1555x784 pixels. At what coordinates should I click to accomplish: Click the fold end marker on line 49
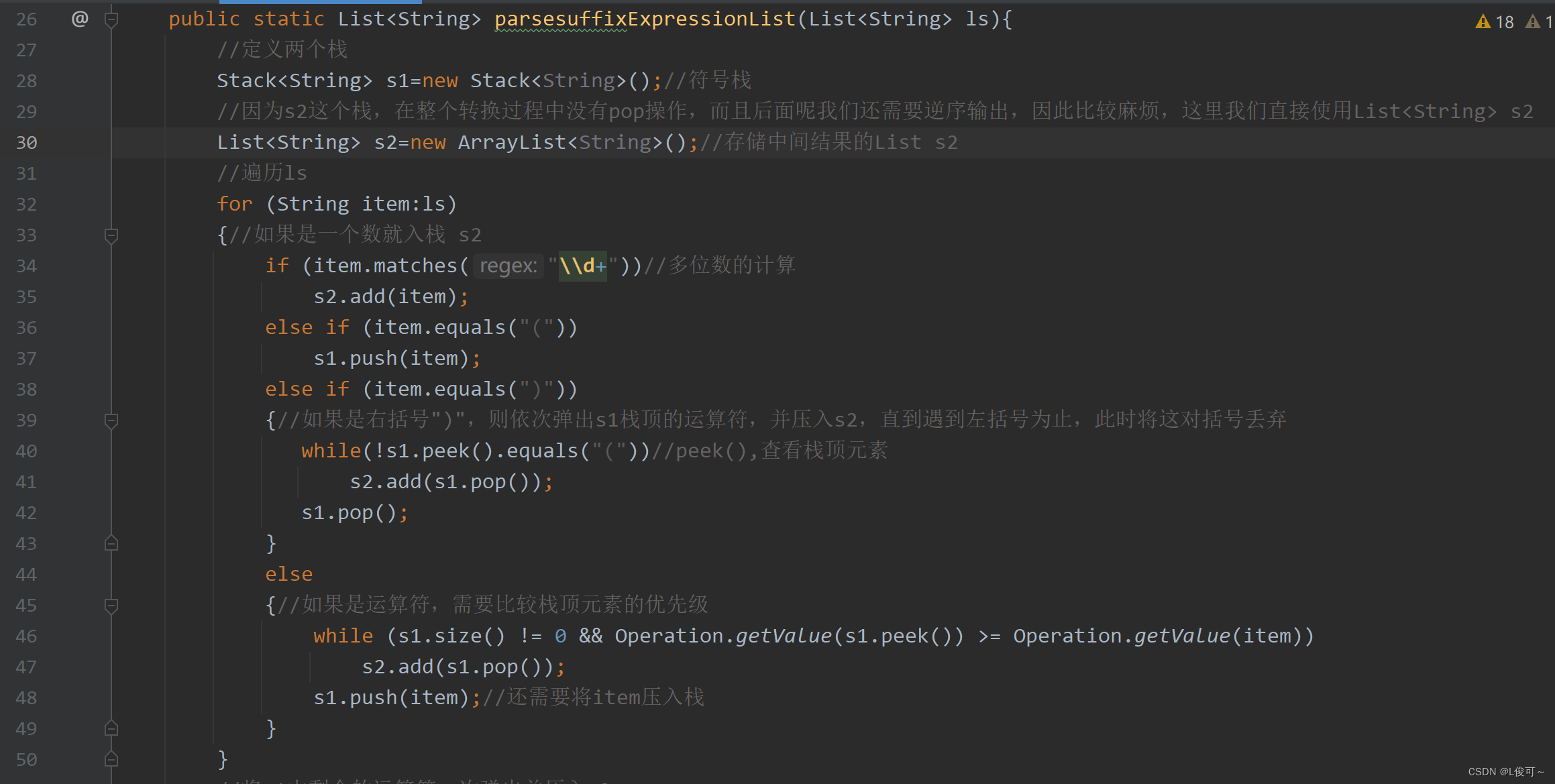coord(111,728)
